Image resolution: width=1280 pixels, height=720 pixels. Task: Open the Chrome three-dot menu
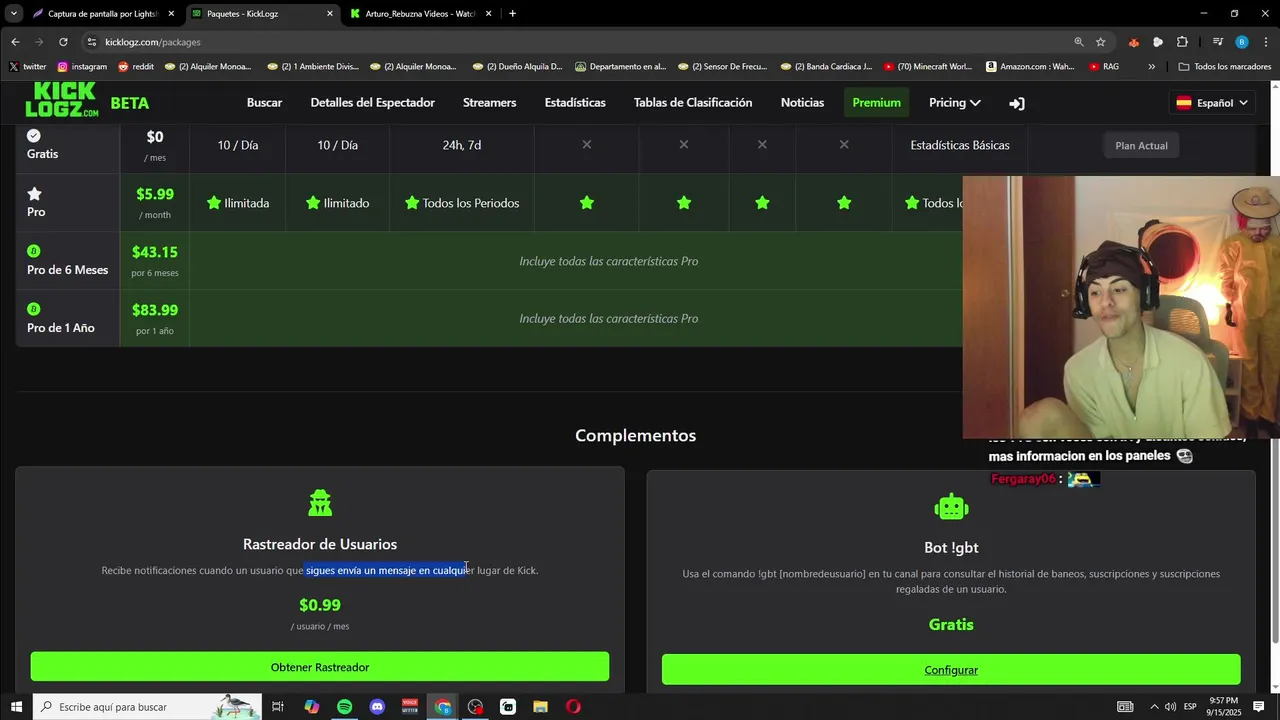1265,42
